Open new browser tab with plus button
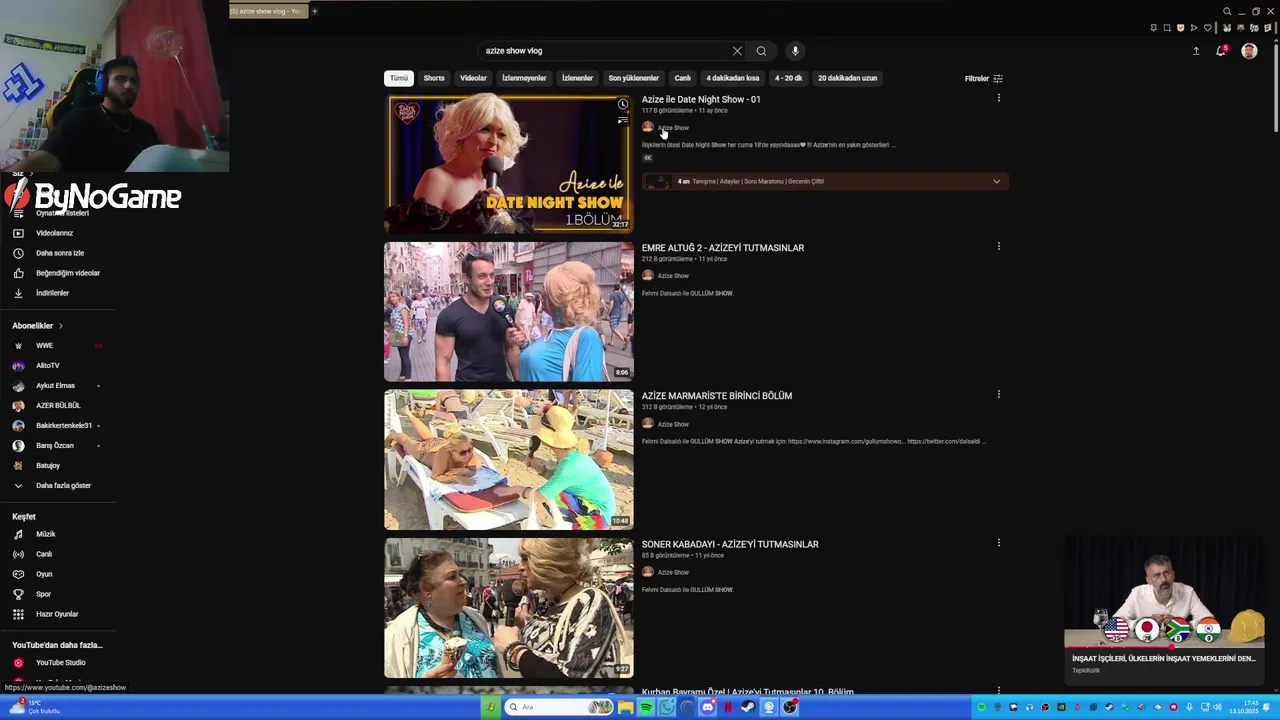This screenshot has width=1280, height=720. (x=314, y=11)
